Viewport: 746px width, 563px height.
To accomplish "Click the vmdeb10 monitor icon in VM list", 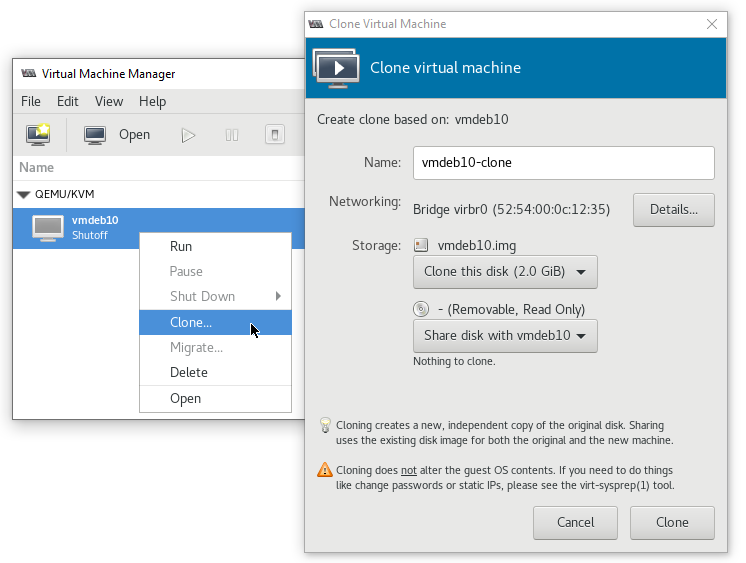I will click(48, 228).
